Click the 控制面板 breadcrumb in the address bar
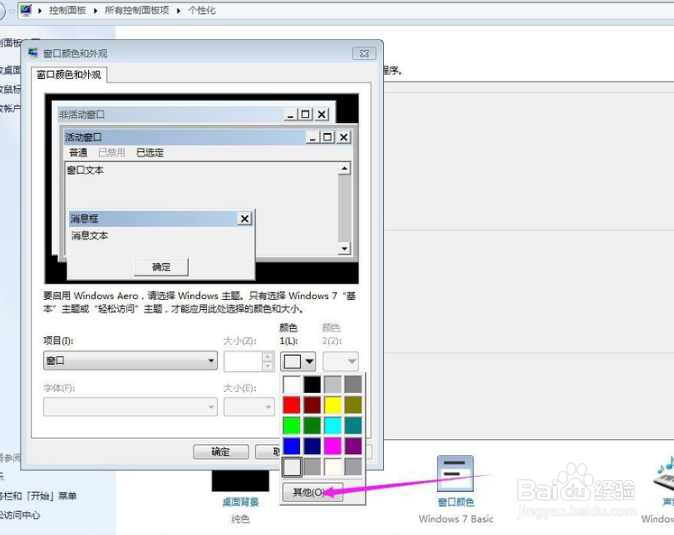The height and width of the screenshot is (535, 674). click(x=67, y=10)
